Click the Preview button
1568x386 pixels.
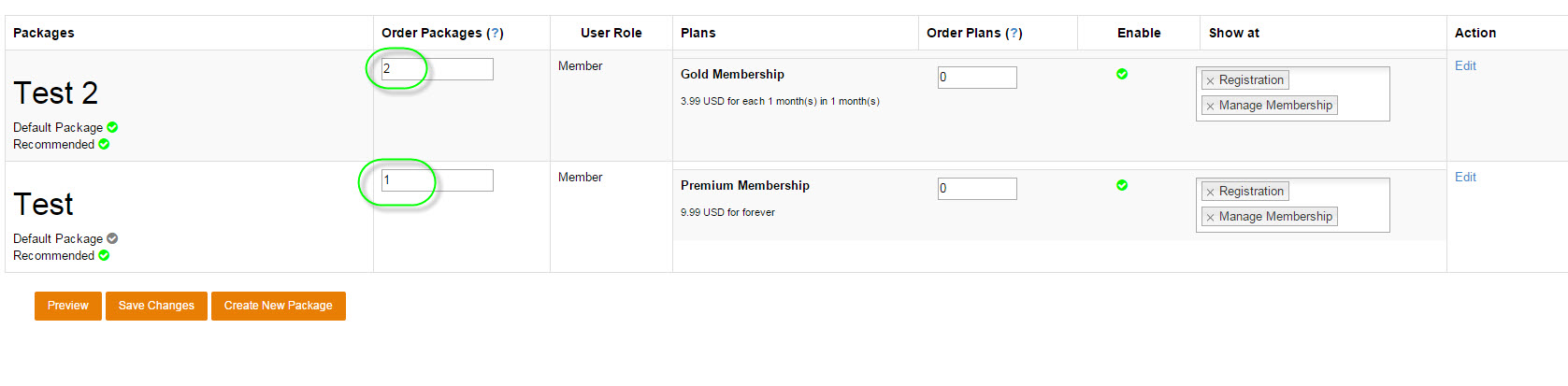[68, 306]
